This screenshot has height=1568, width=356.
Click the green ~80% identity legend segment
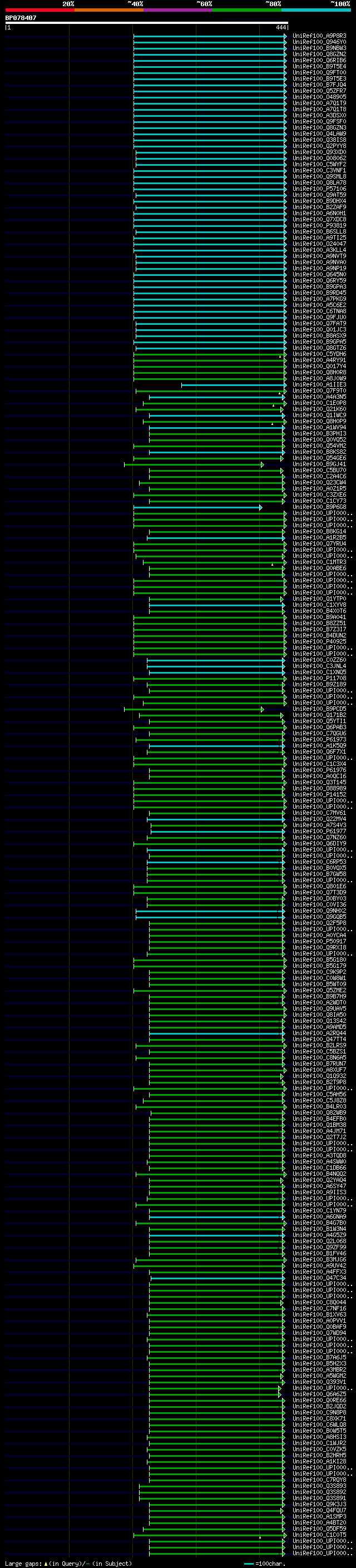point(247,10)
